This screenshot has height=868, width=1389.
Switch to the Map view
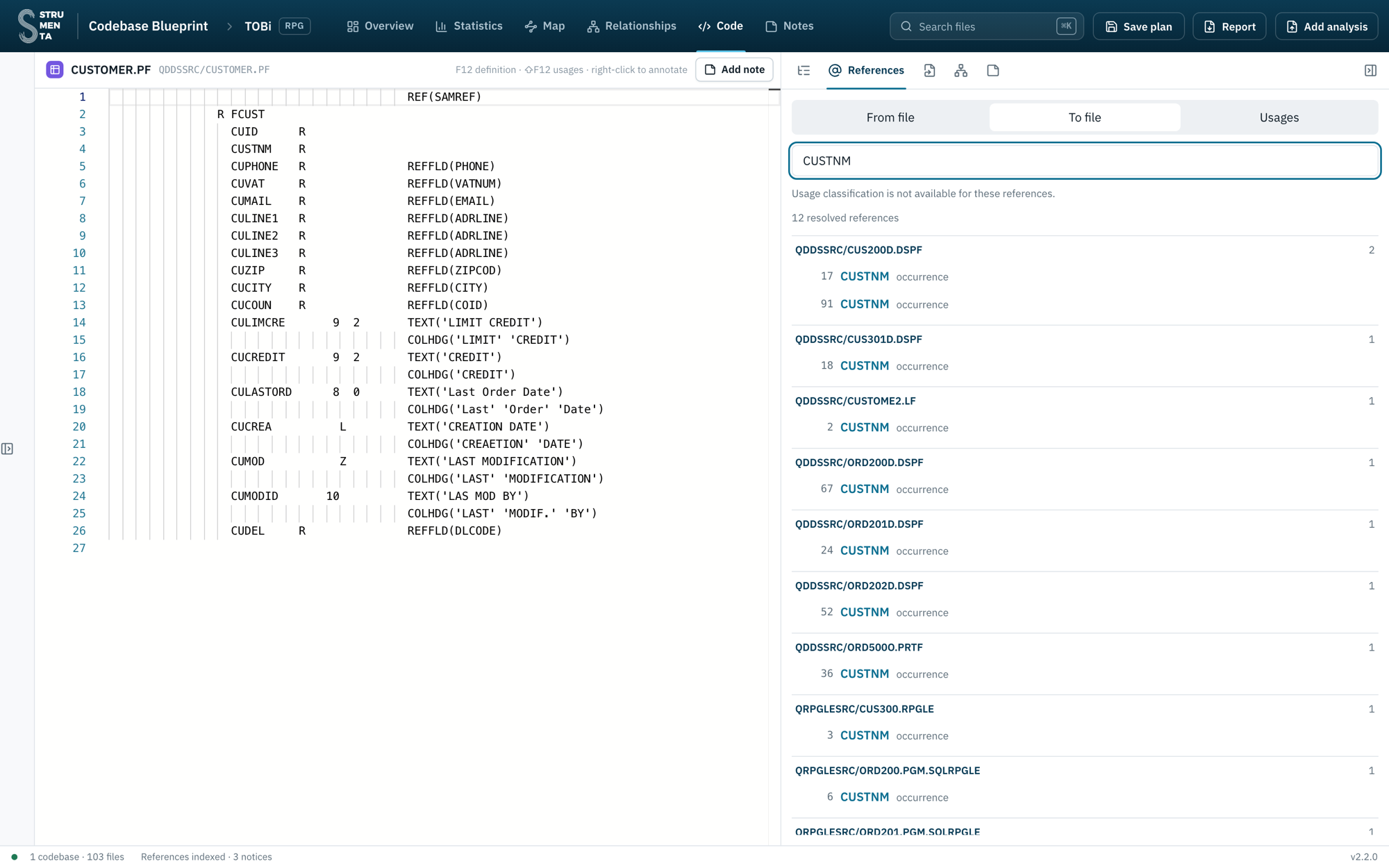544,26
